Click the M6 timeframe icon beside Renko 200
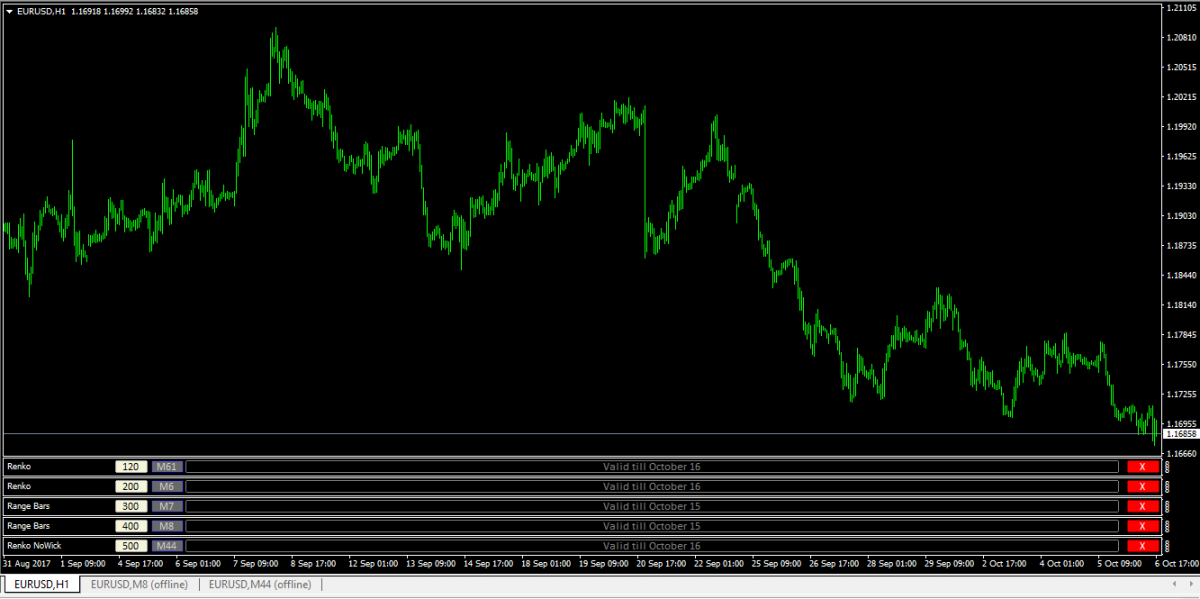 point(165,486)
